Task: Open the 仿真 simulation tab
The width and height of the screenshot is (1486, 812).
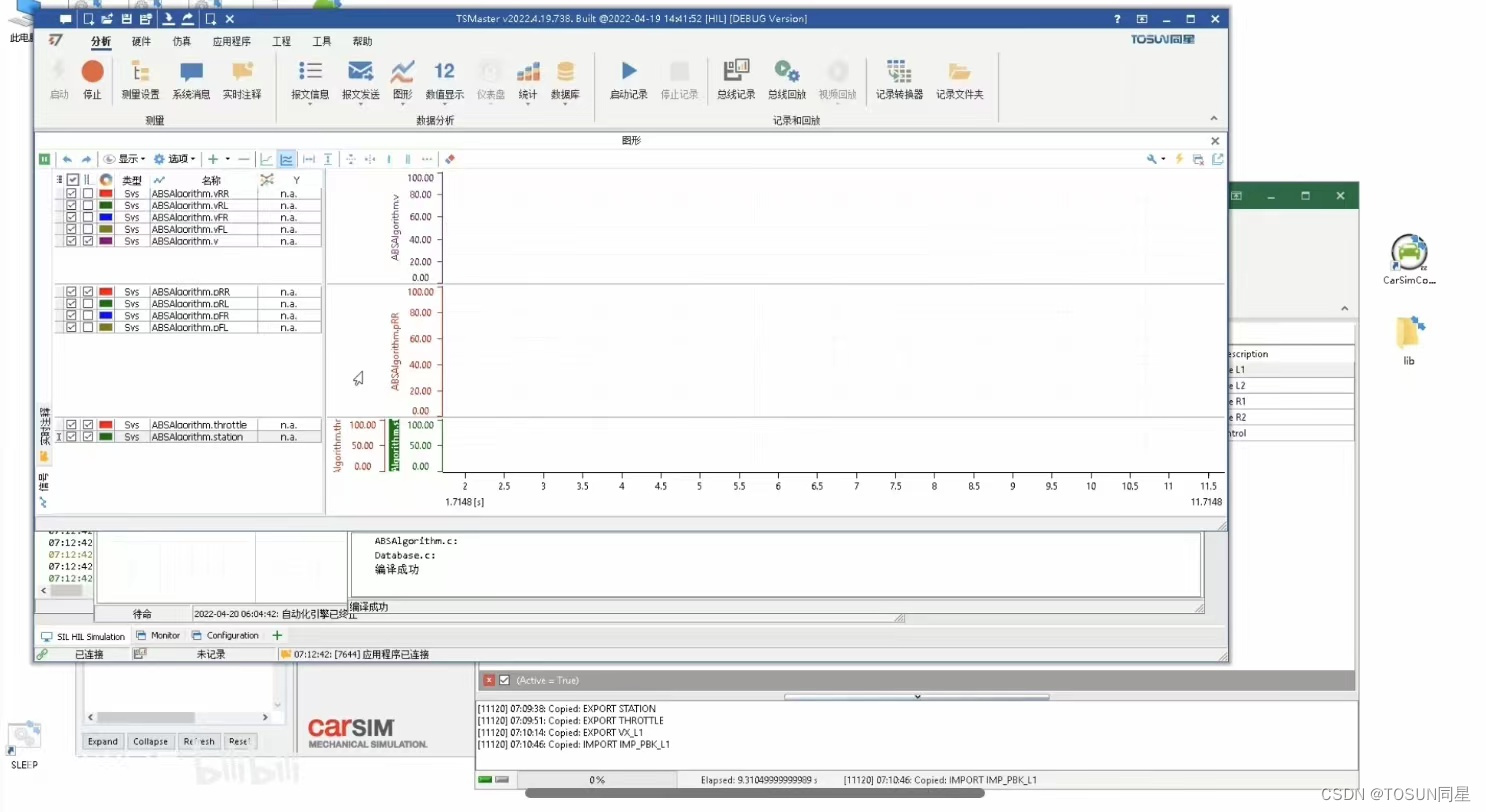Action: 181,41
